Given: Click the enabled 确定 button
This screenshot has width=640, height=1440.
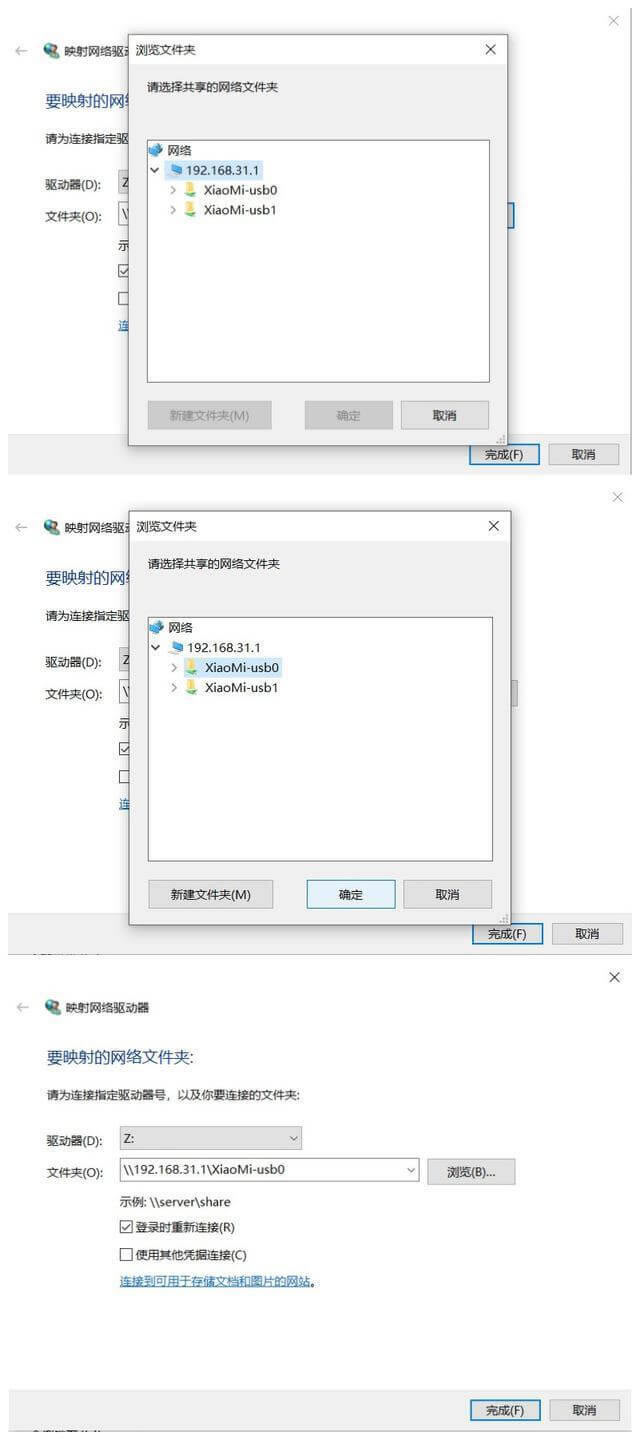Looking at the screenshot, I should 351,894.
